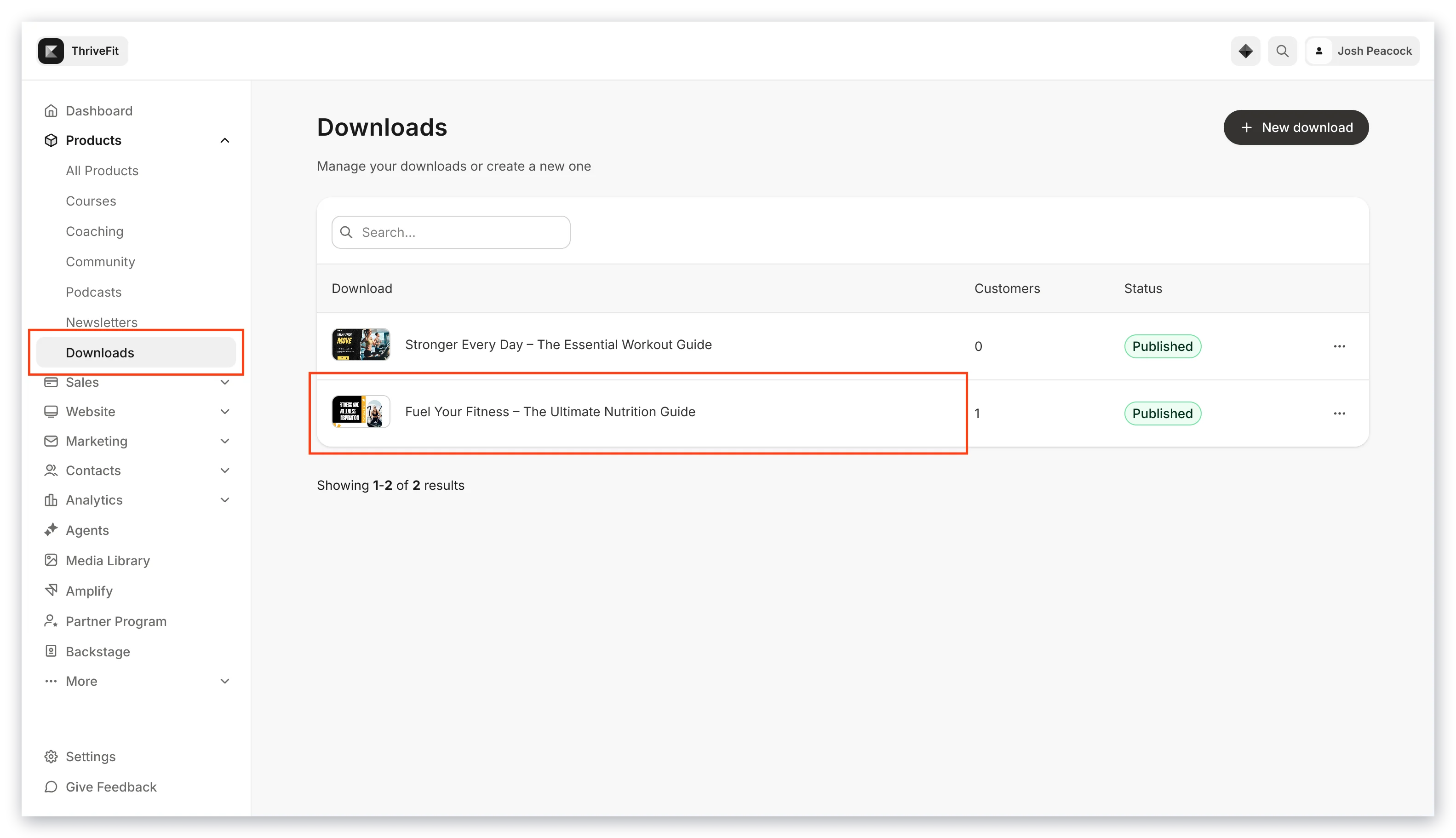Open Stronger Every Day – The Essential Workout Guide
1456x838 pixels.
tap(558, 344)
